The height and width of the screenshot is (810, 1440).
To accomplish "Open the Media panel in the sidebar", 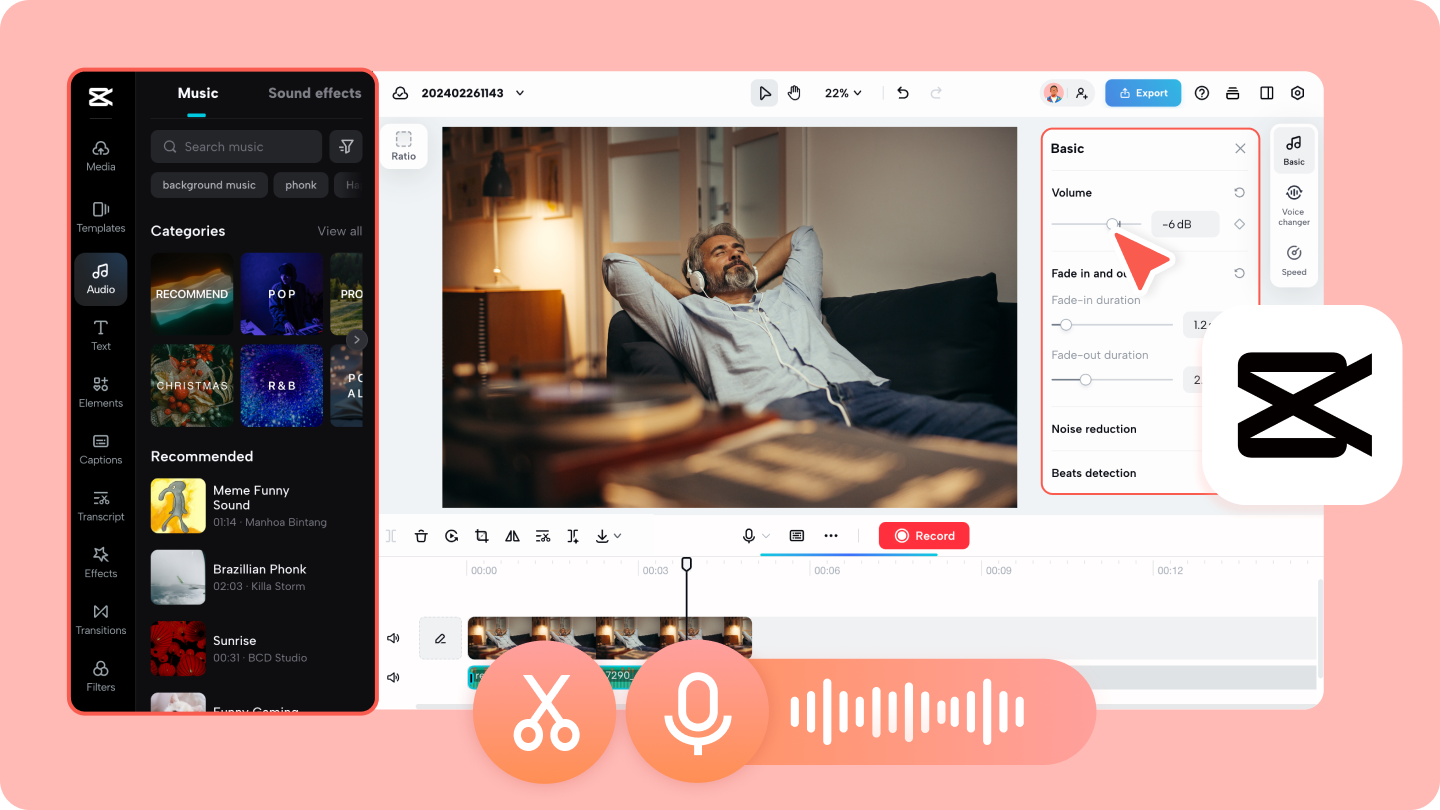I will [100, 155].
